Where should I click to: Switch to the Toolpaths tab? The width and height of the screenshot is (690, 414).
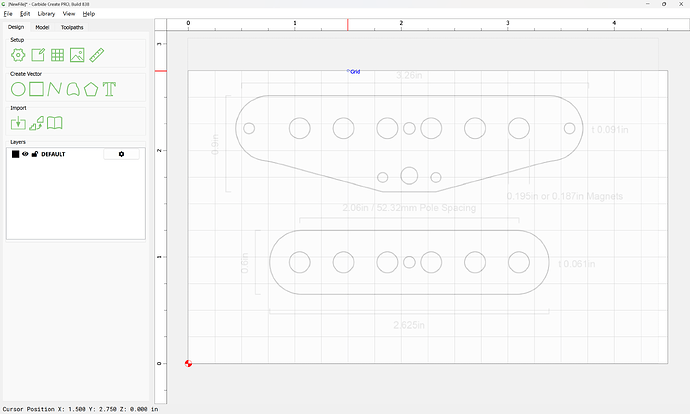point(72,27)
